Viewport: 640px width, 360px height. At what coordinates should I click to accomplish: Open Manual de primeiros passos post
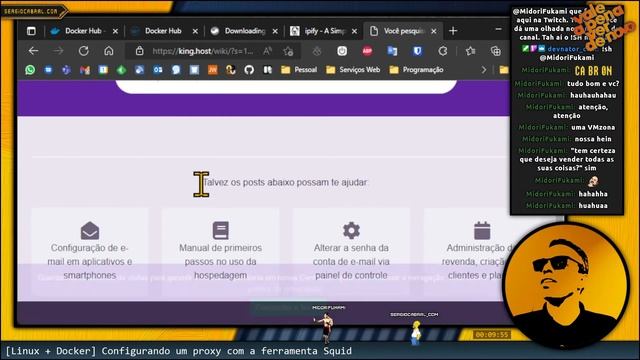[220, 251]
